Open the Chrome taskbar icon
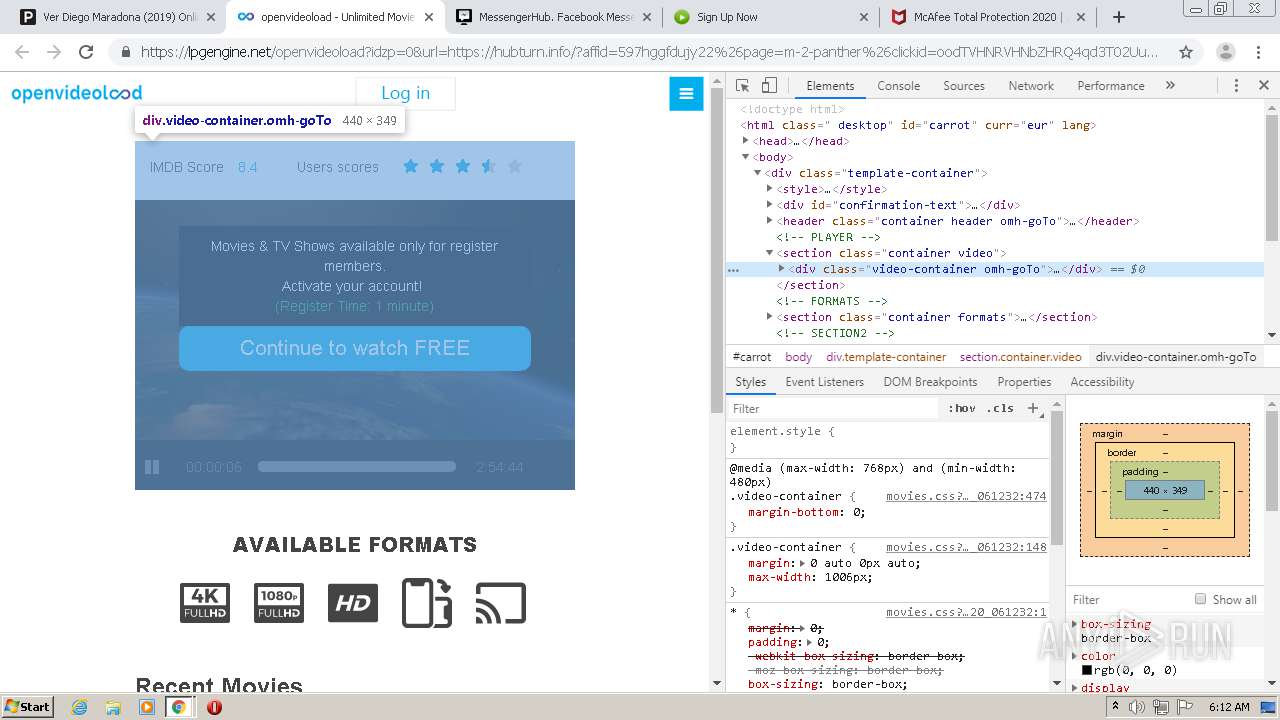The width and height of the screenshot is (1280, 720). 178,707
